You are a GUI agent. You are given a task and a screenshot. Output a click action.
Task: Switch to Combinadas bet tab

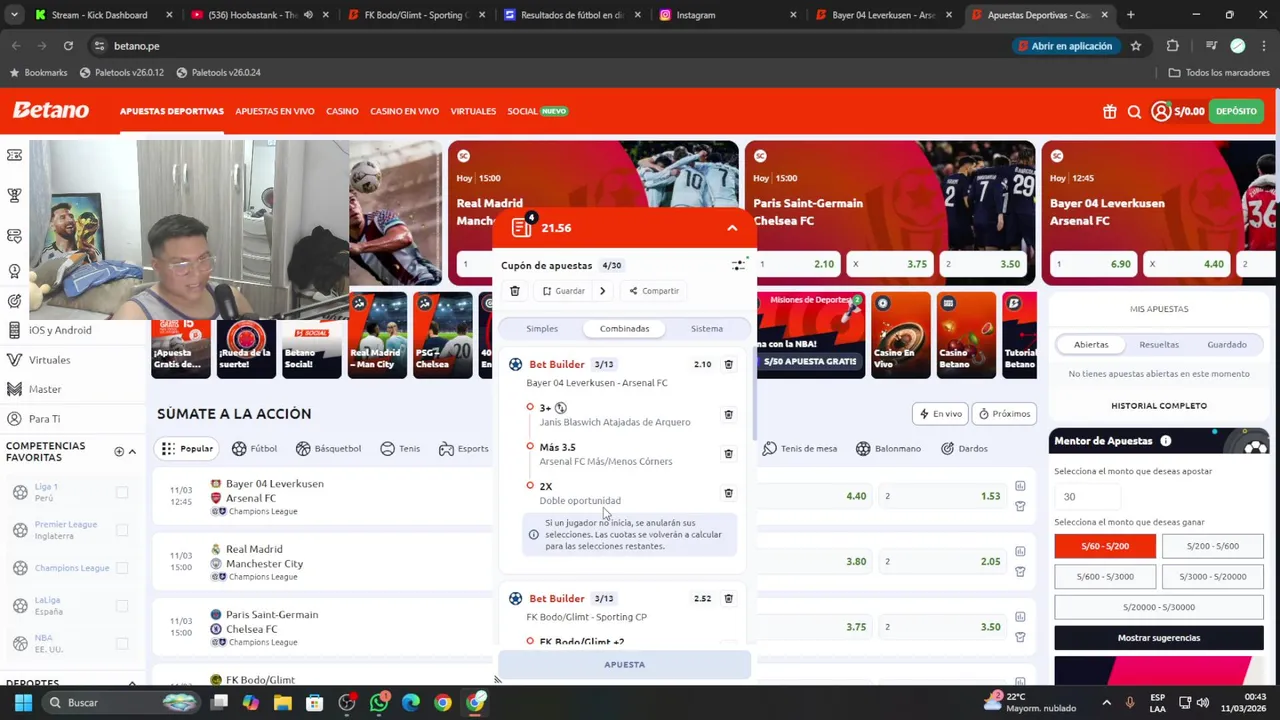[x=624, y=329]
